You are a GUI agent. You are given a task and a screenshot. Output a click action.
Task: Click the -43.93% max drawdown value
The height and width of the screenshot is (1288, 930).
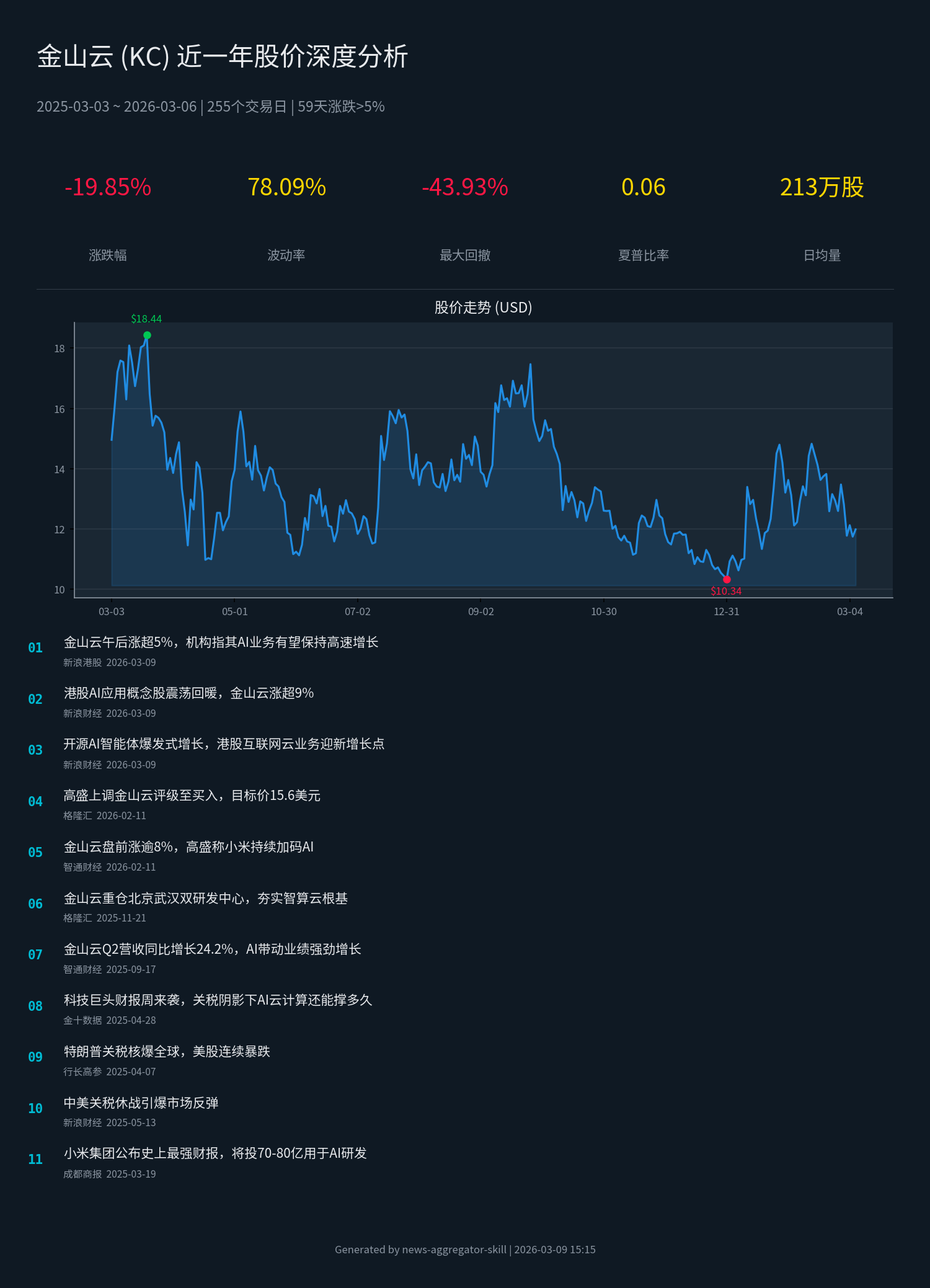[465, 187]
